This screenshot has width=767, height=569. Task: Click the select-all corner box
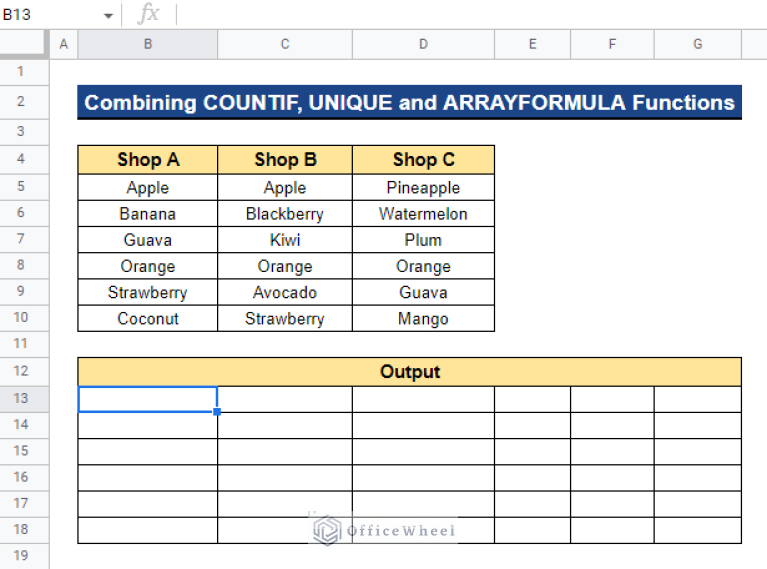[x=24, y=44]
